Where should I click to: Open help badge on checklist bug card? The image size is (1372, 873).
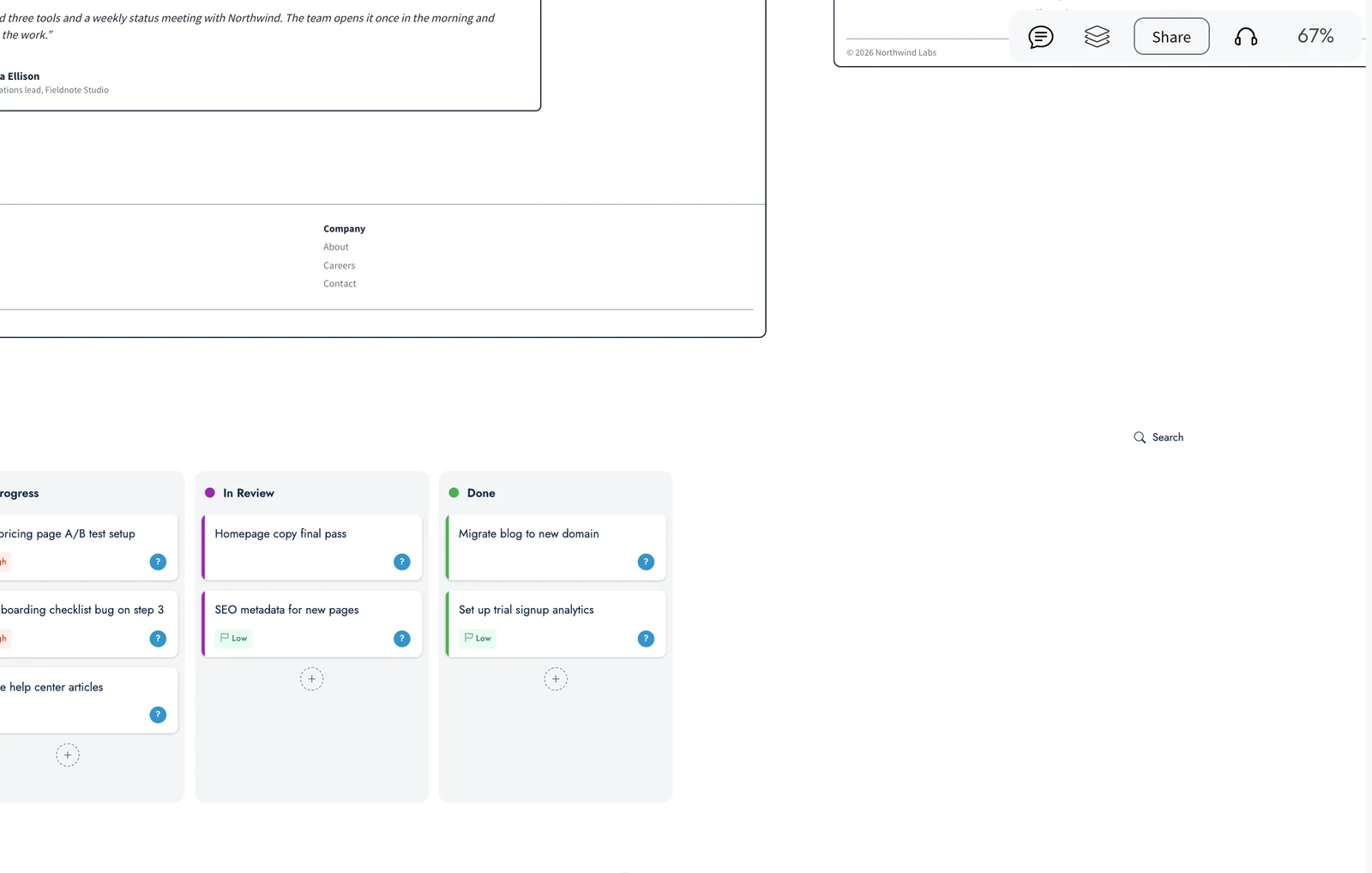pyautogui.click(x=158, y=639)
